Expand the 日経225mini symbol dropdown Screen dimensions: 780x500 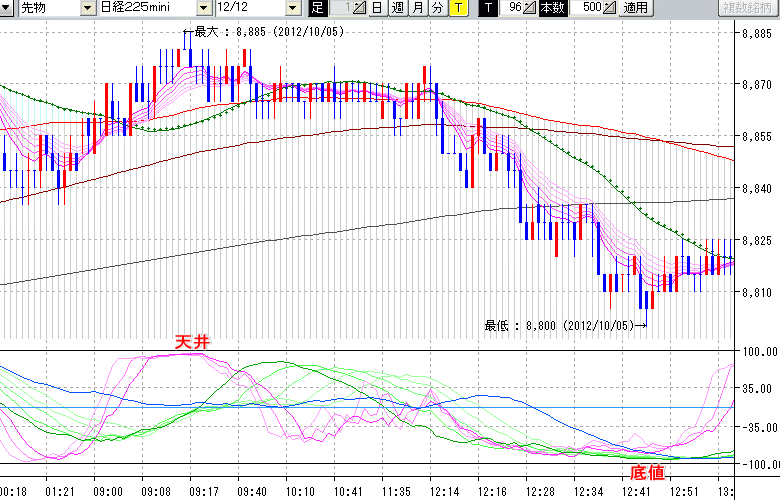[x=206, y=8]
